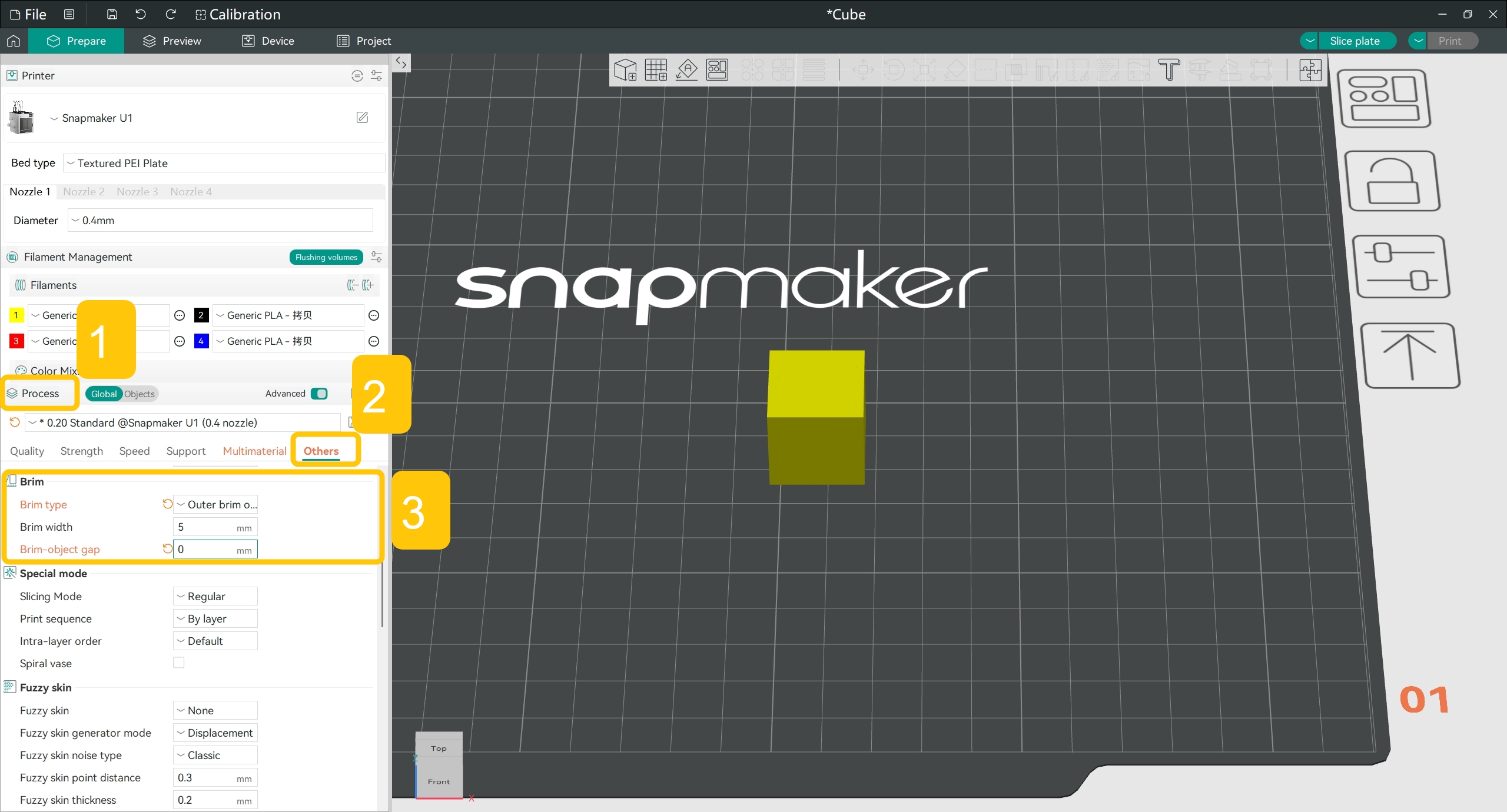The image size is (1507, 812).
Task: Switch process scope to Objects
Action: coord(140,394)
